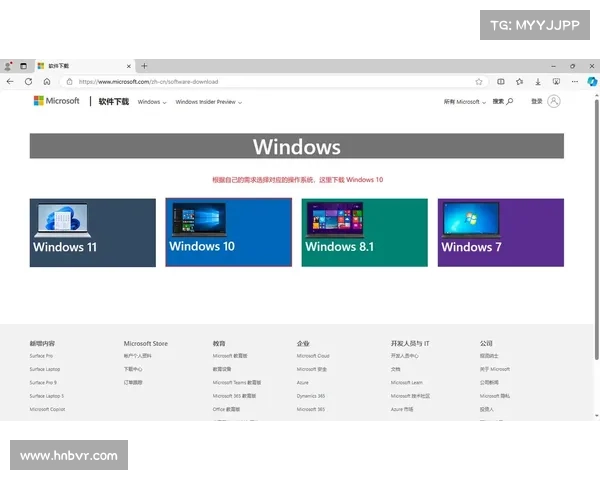Expand the 所有 Microsoft dropdown
Screen dimensions: 600x480
click(465, 102)
